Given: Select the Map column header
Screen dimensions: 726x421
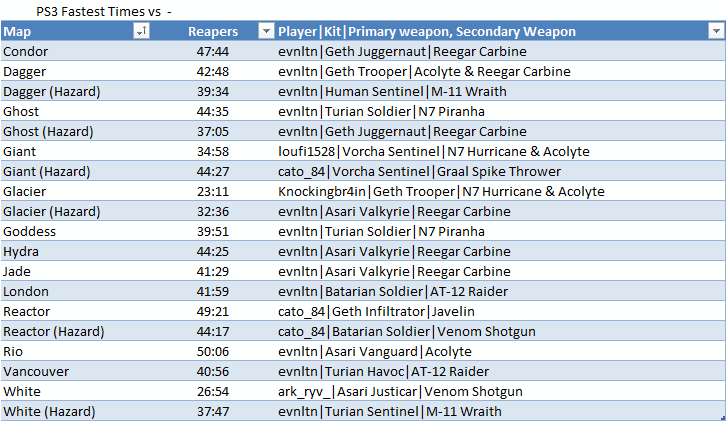Looking at the screenshot, I should 76,31.
